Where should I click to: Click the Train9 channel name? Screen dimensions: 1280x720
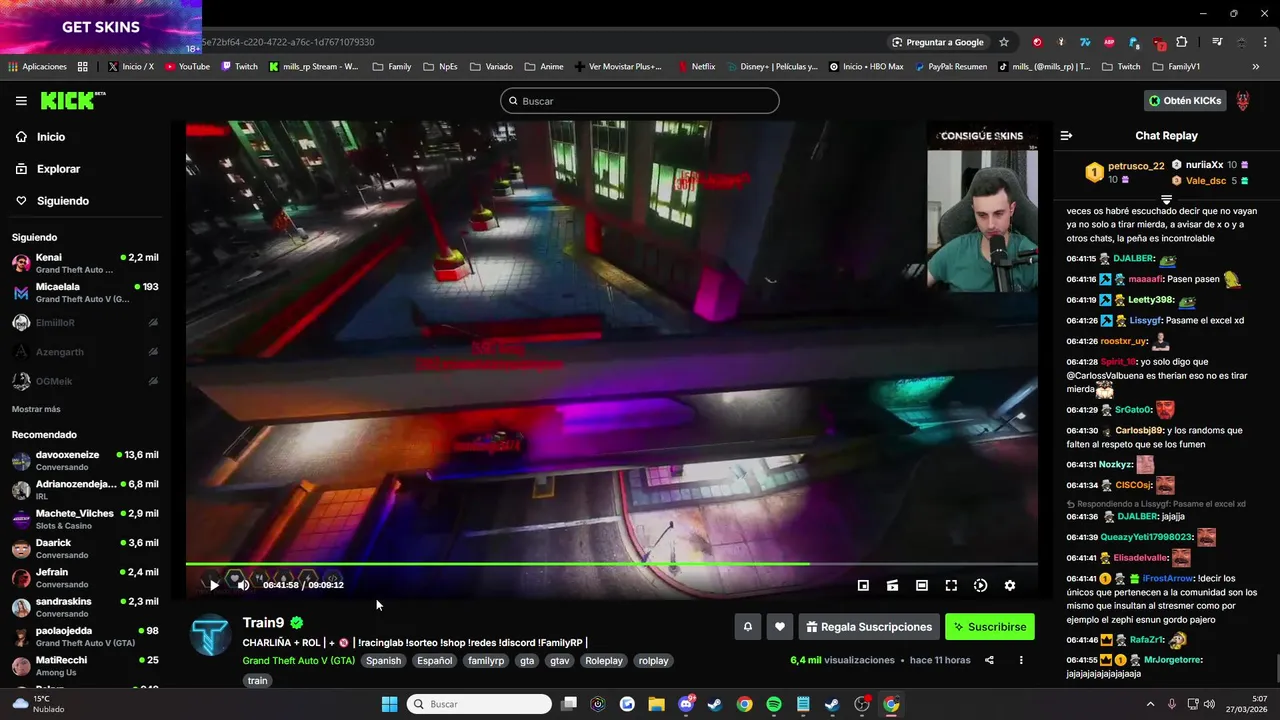coord(263,623)
